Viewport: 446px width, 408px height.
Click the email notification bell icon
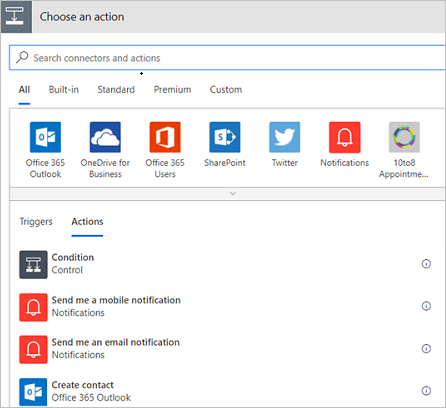pyautogui.click(x=33, y=349)
